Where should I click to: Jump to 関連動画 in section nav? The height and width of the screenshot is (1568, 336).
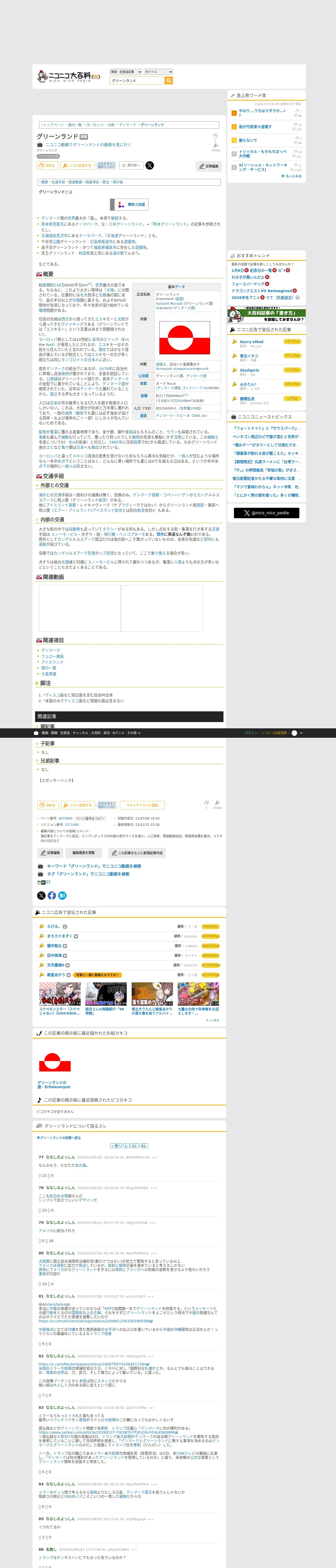click(75, 182)
